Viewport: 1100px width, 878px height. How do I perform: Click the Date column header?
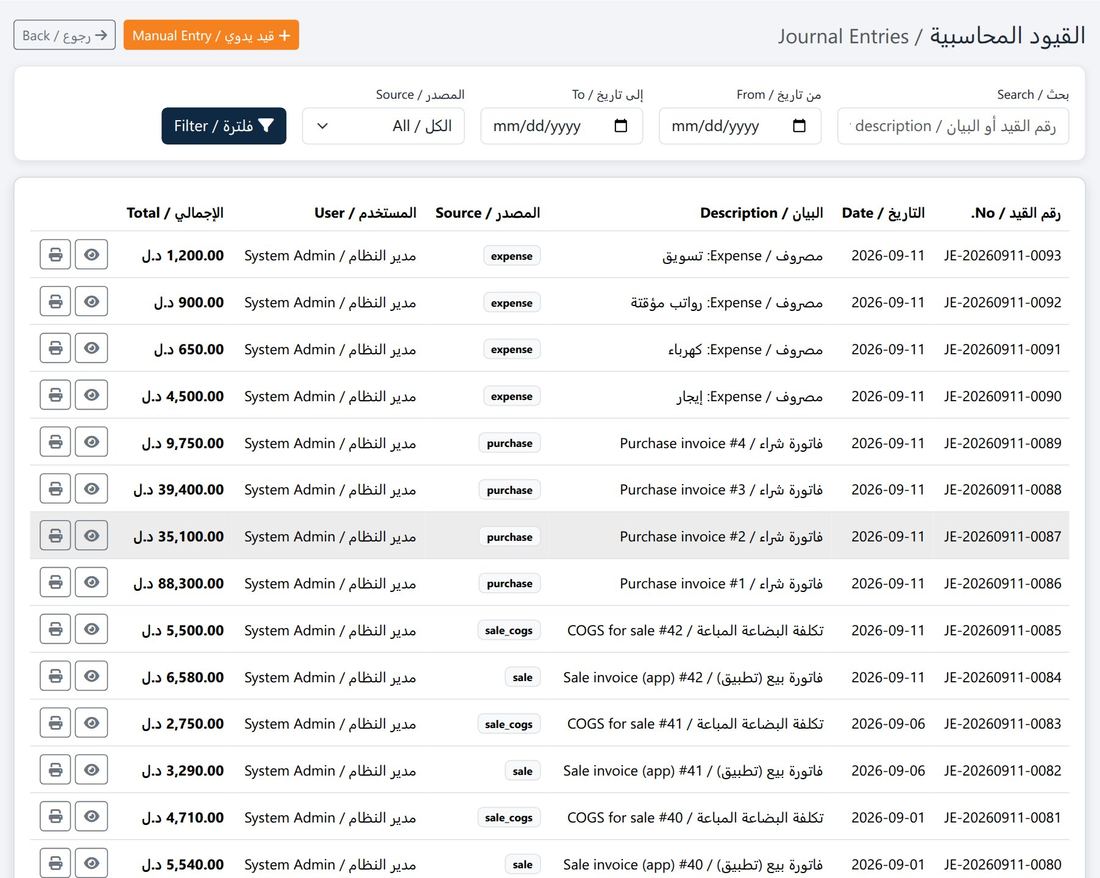pyautogui.click(x=883, y=212)
